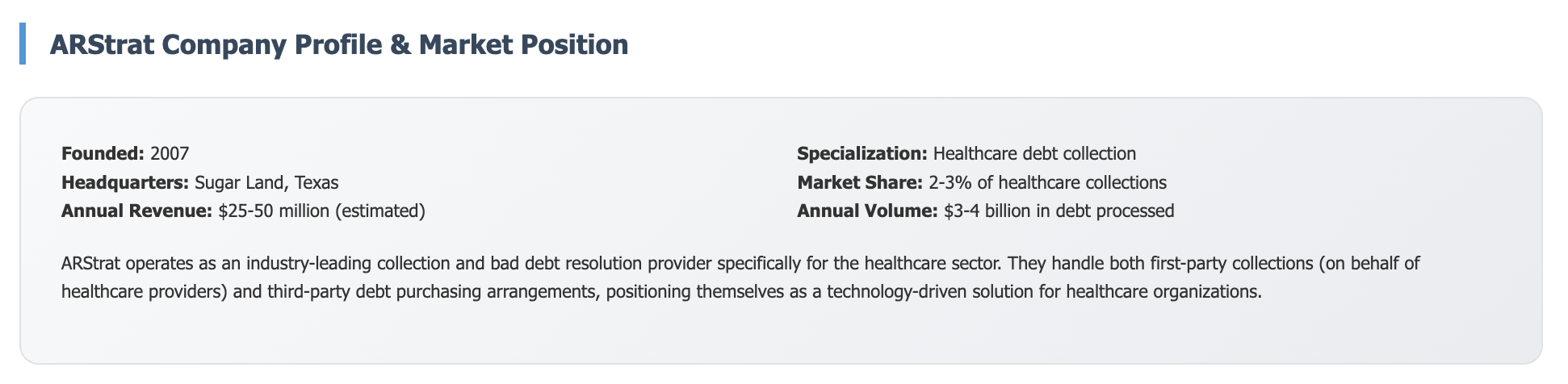
Task: Select the $25-50 million (estimated) value
Action: point(321,211)
